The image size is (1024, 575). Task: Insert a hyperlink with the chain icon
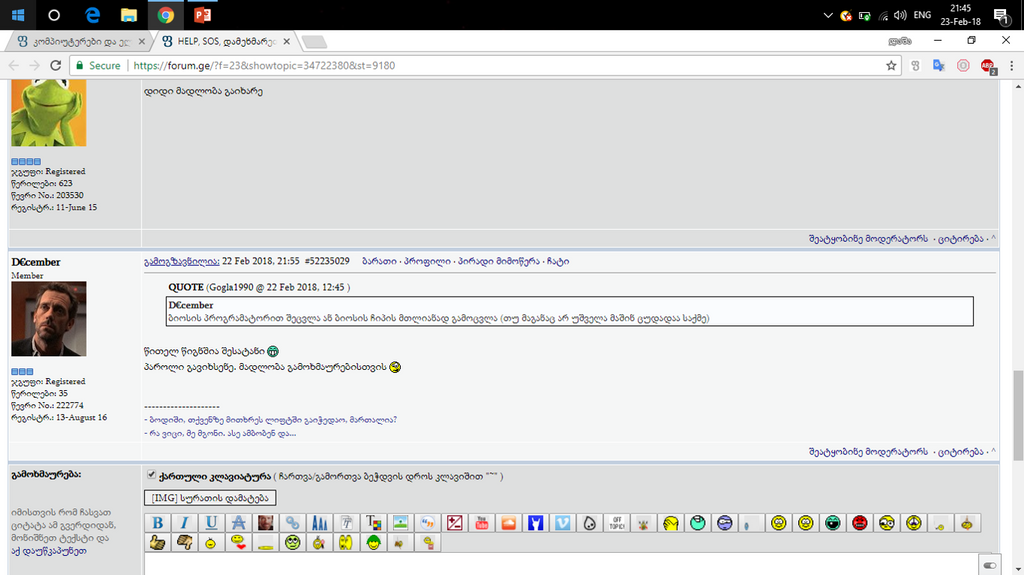click(x=292, y=523)
